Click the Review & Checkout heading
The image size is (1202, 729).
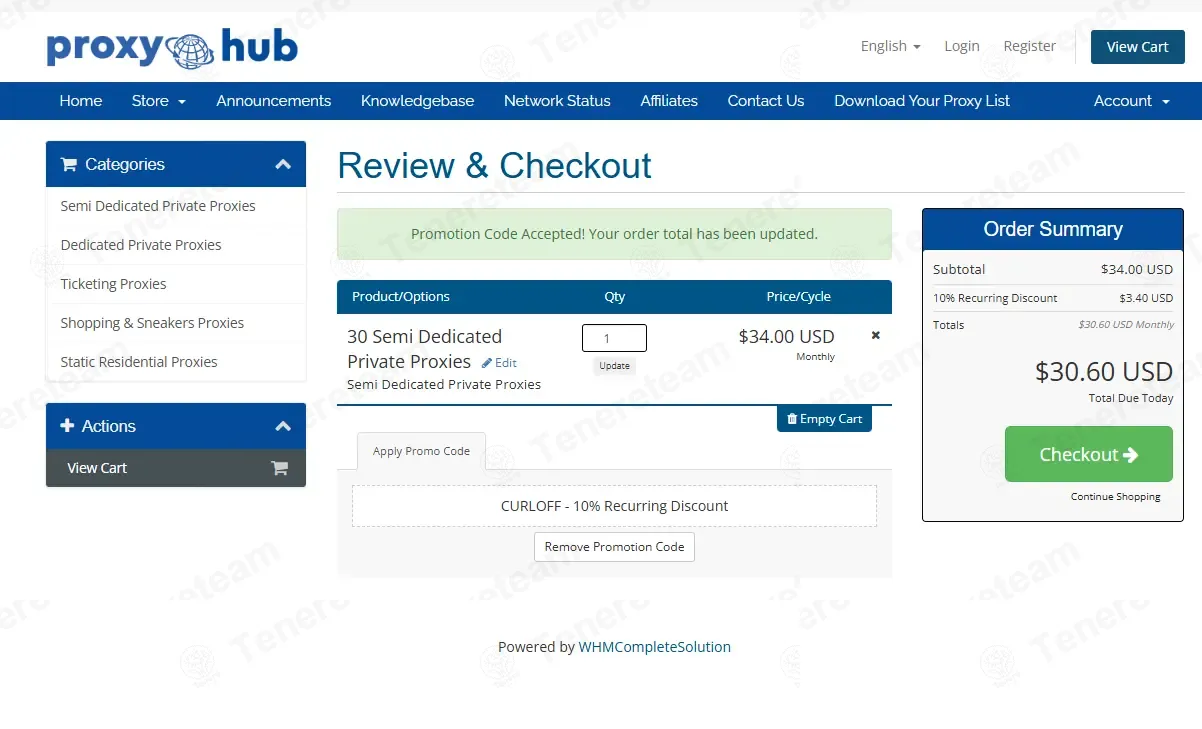(494, 166)
